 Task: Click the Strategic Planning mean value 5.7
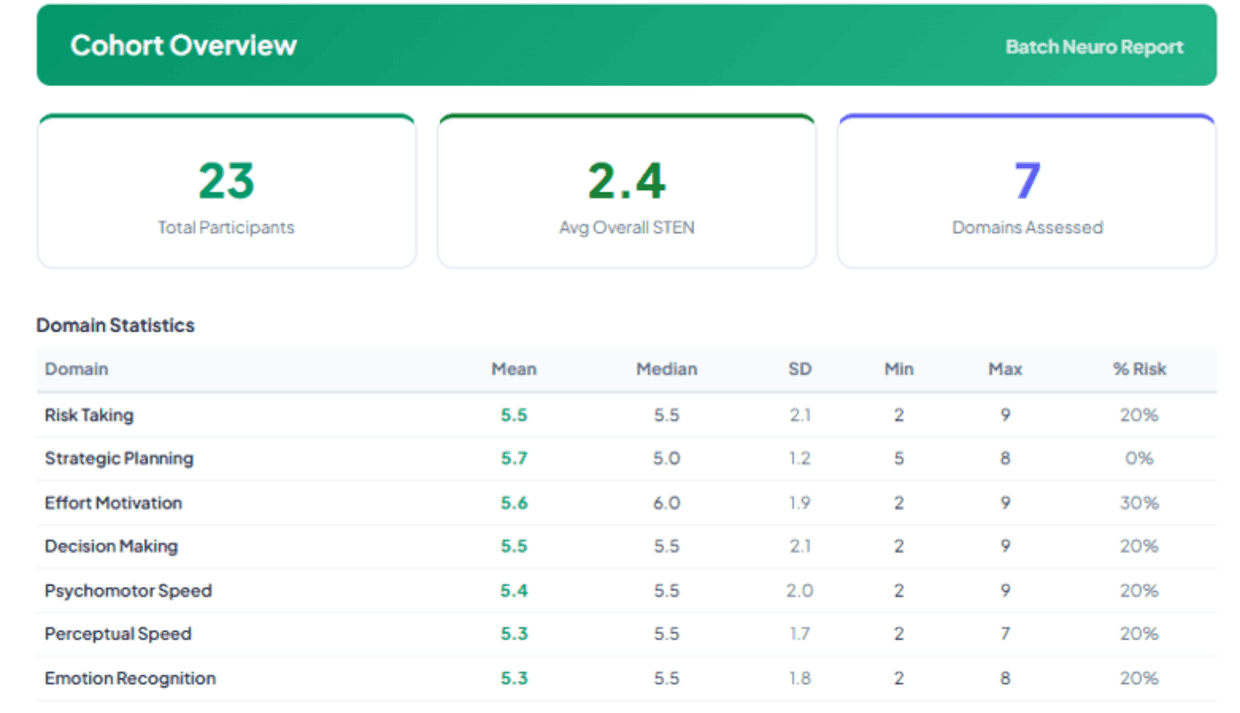tap(514, 459)
